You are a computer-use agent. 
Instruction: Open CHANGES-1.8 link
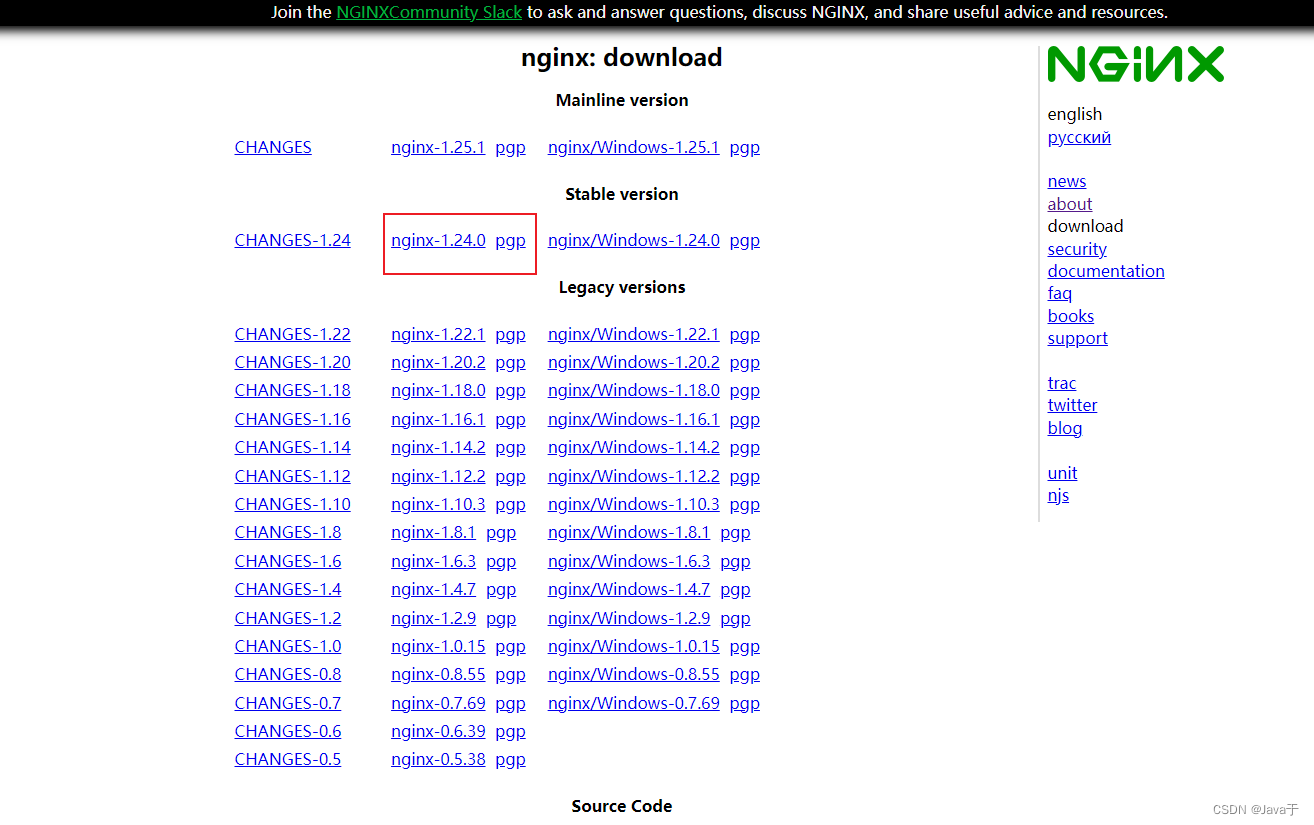click(x=288, y=532)
